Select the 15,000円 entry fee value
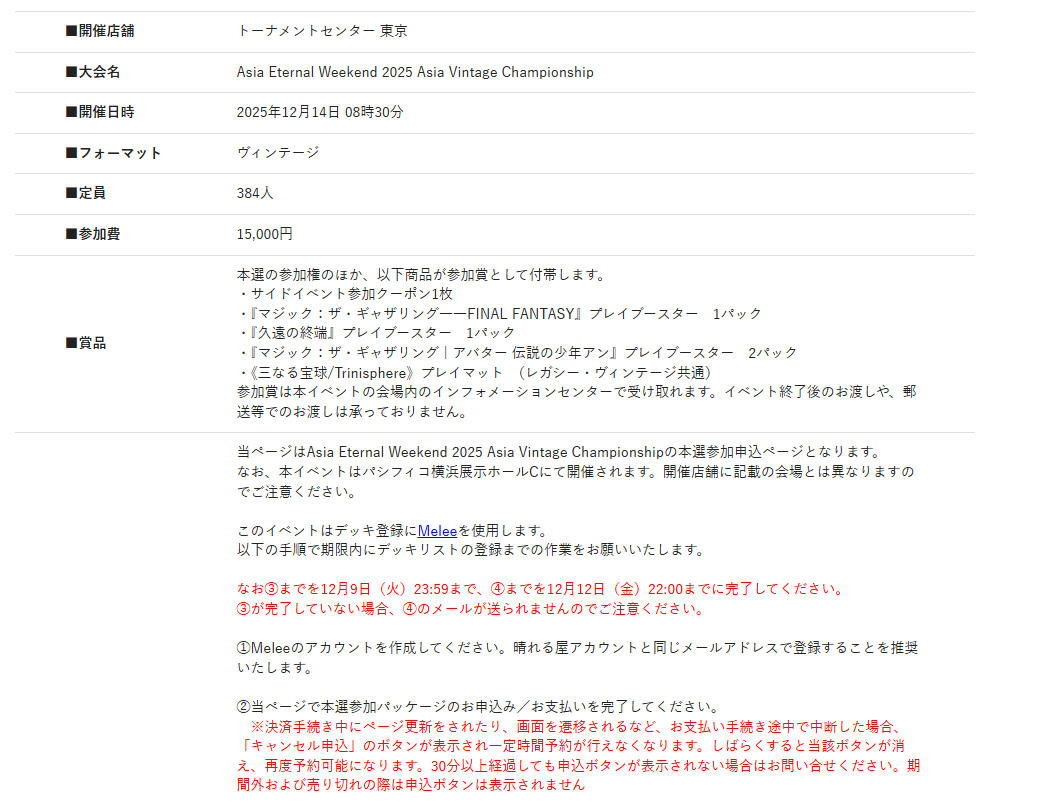Image resolution: width=1057 pixels, height=806 pixels. 265,234
